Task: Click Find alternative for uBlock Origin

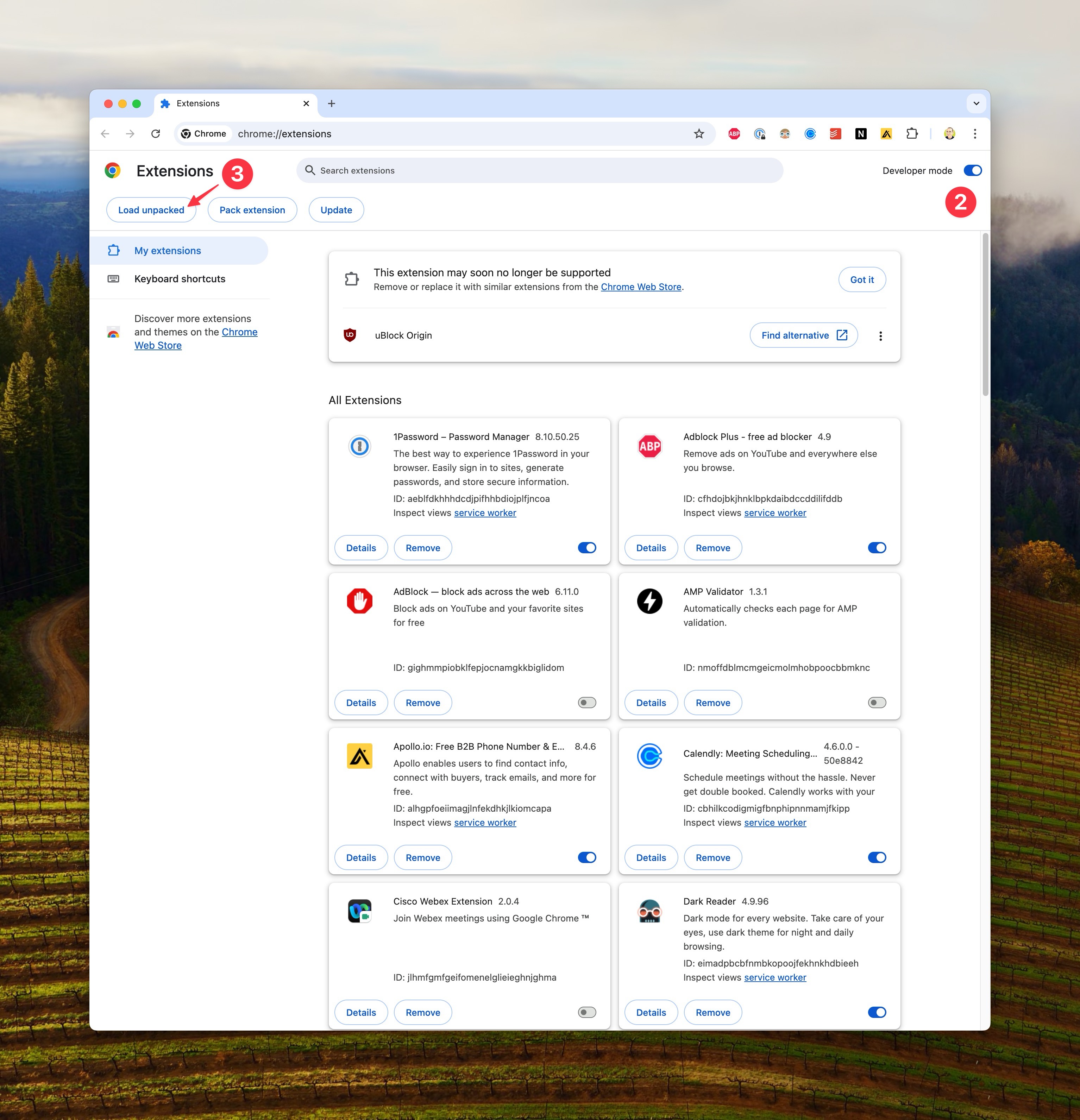Action: pos(803,335)
